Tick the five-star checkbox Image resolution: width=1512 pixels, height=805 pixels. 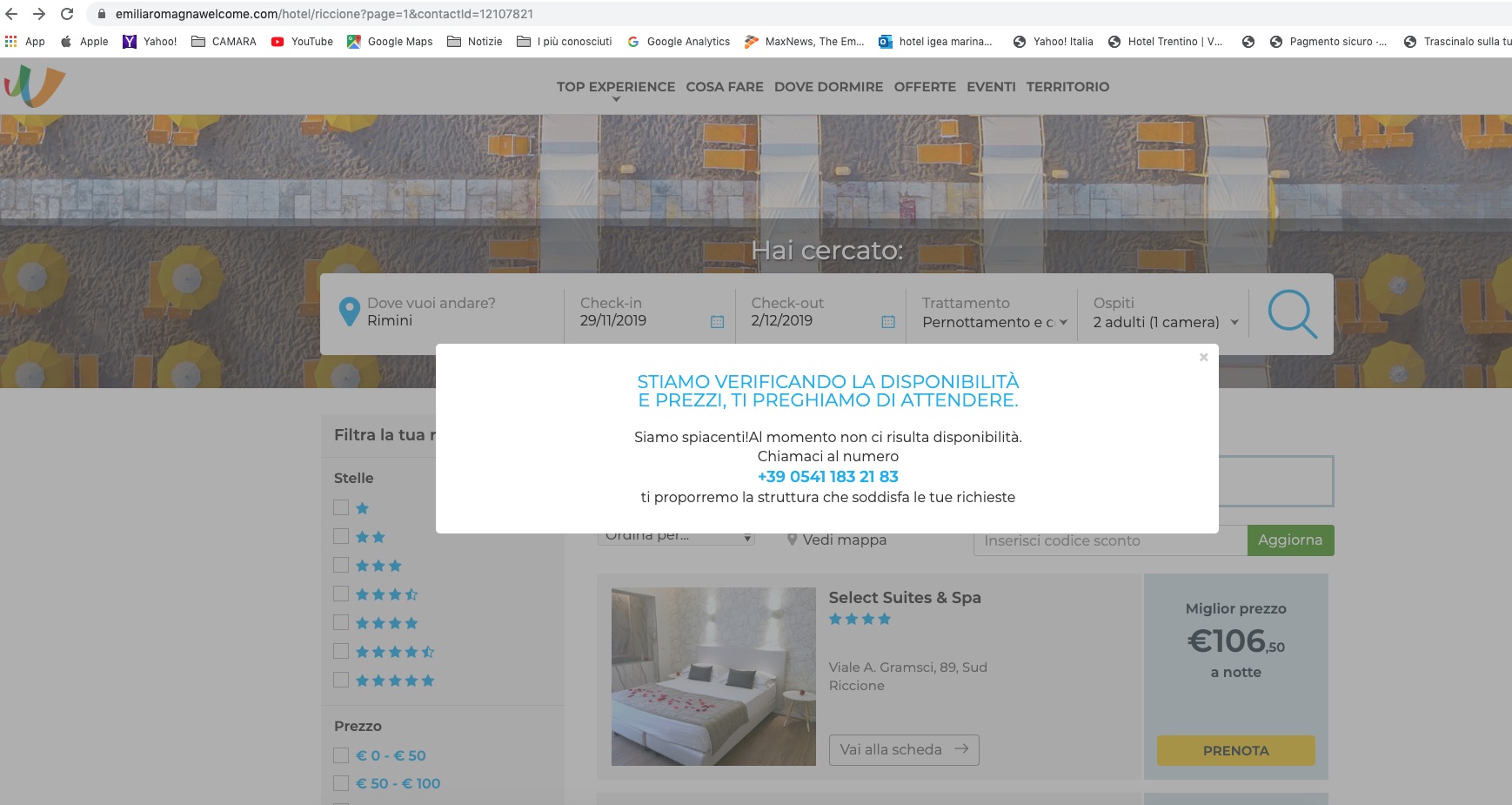341,680
